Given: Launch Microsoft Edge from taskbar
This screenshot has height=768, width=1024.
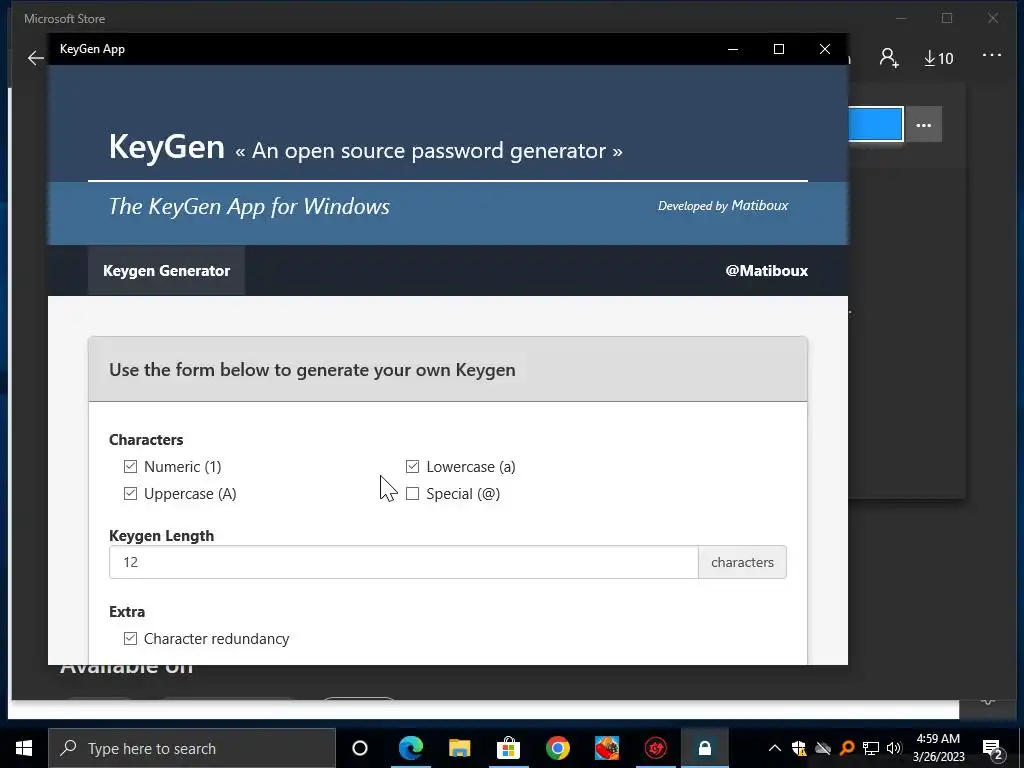Looking at the screenshot, I should pyautogui.click(x=411, y=748).
